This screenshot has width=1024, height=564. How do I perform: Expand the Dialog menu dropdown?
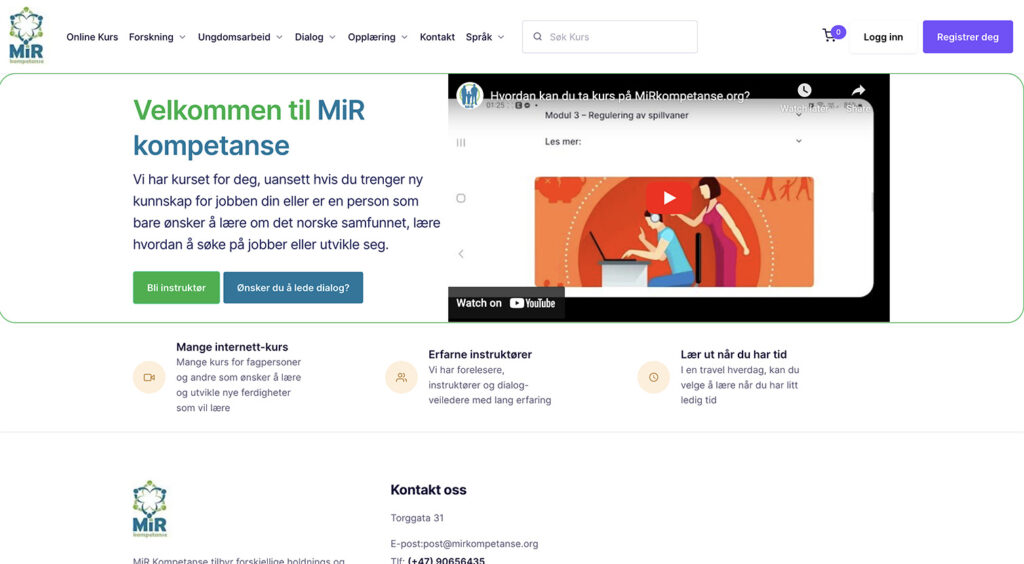coord(315,37)
